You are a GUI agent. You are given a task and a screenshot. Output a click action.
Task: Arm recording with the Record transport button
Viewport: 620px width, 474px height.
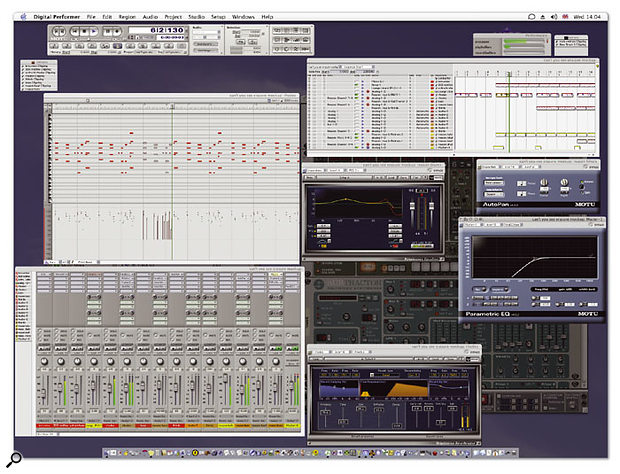click(117, 32)
